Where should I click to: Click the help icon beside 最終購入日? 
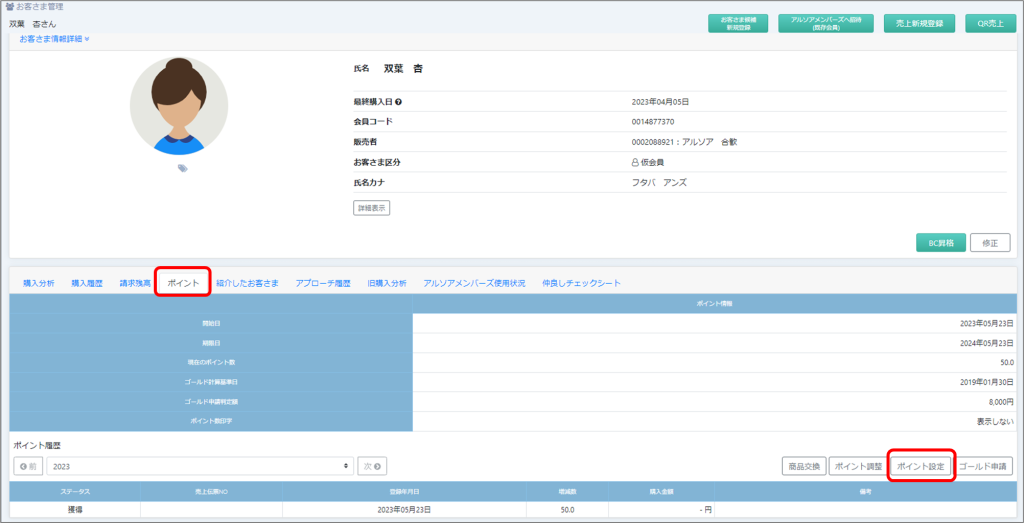click(x=399, y=102)
